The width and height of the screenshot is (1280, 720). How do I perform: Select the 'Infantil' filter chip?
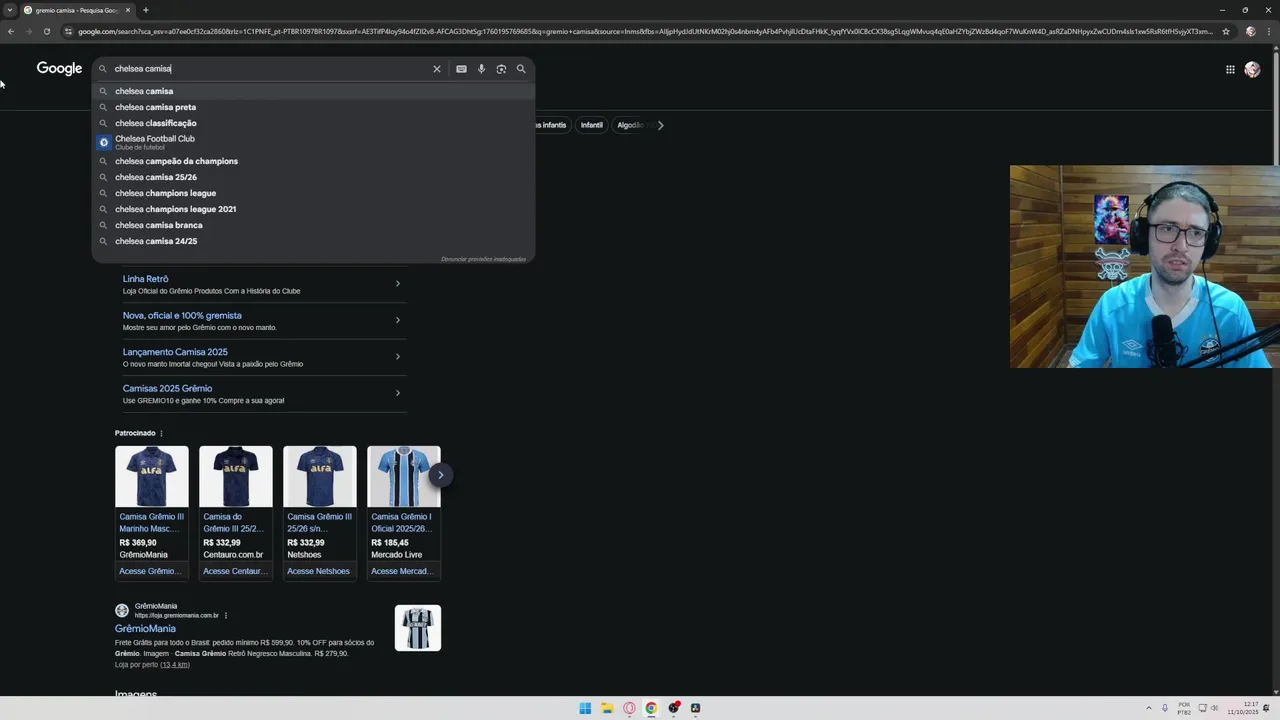click(592, 125)
